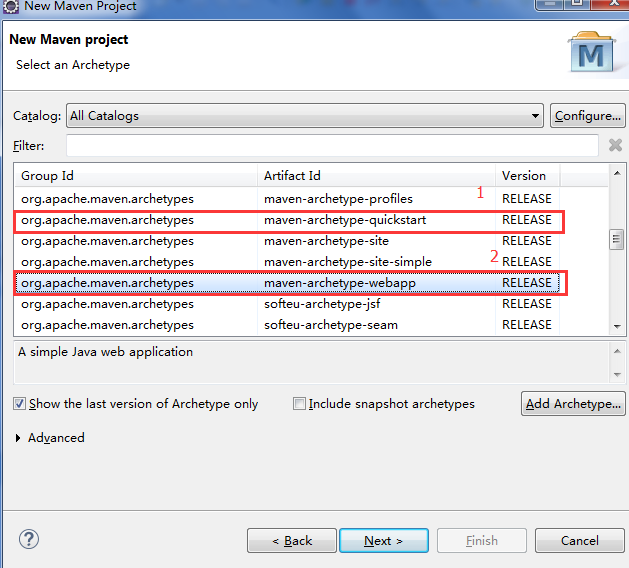This screenshot has width=629, height=568.
Task: Clear the filter with the X icon
Action: 615,145
